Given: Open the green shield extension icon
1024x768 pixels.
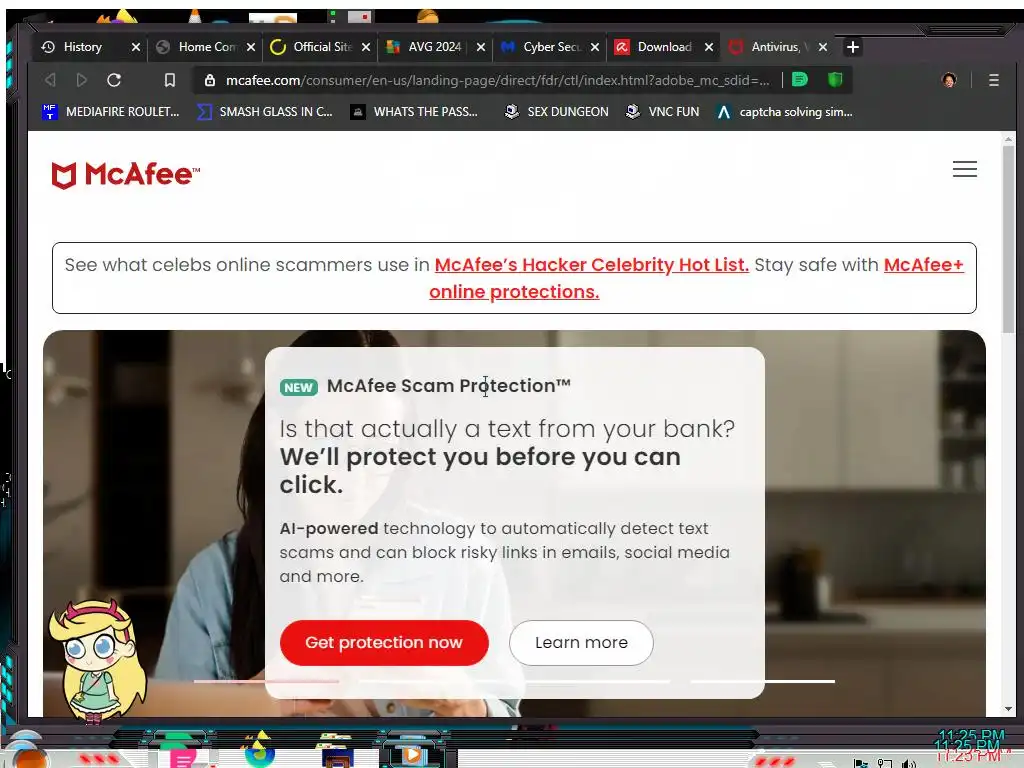Looking at the screenshot, I should pos(835,80).
